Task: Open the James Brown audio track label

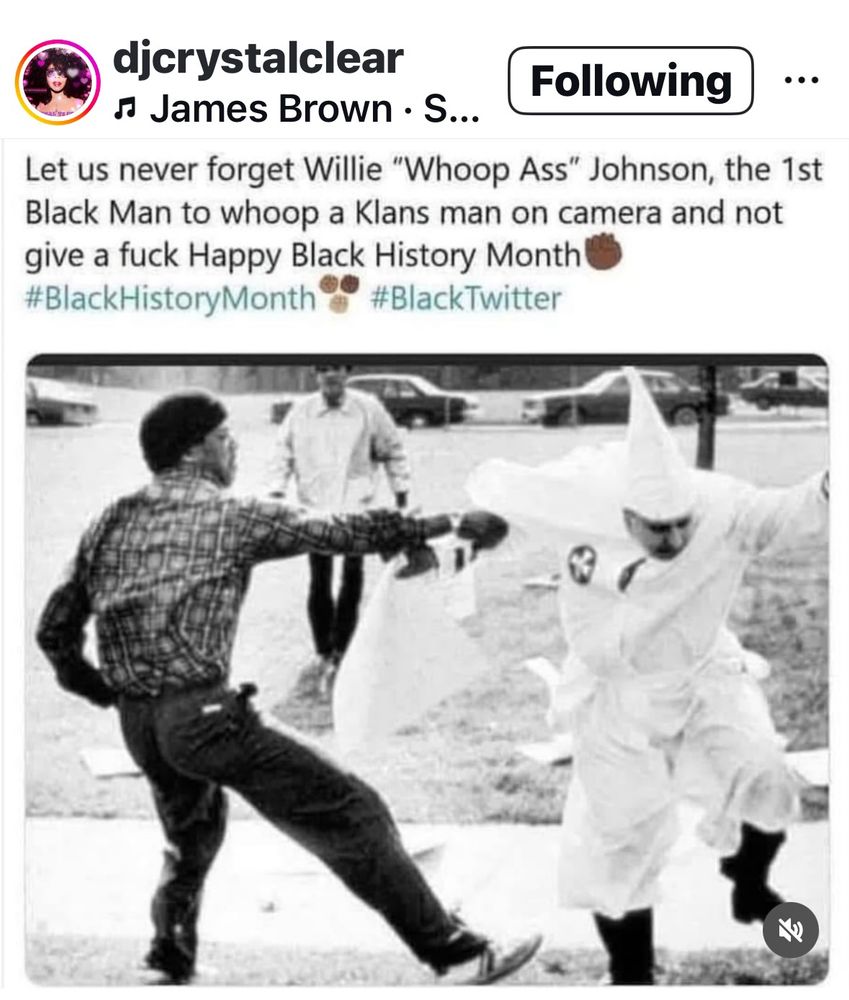Action: click(314, 108)
